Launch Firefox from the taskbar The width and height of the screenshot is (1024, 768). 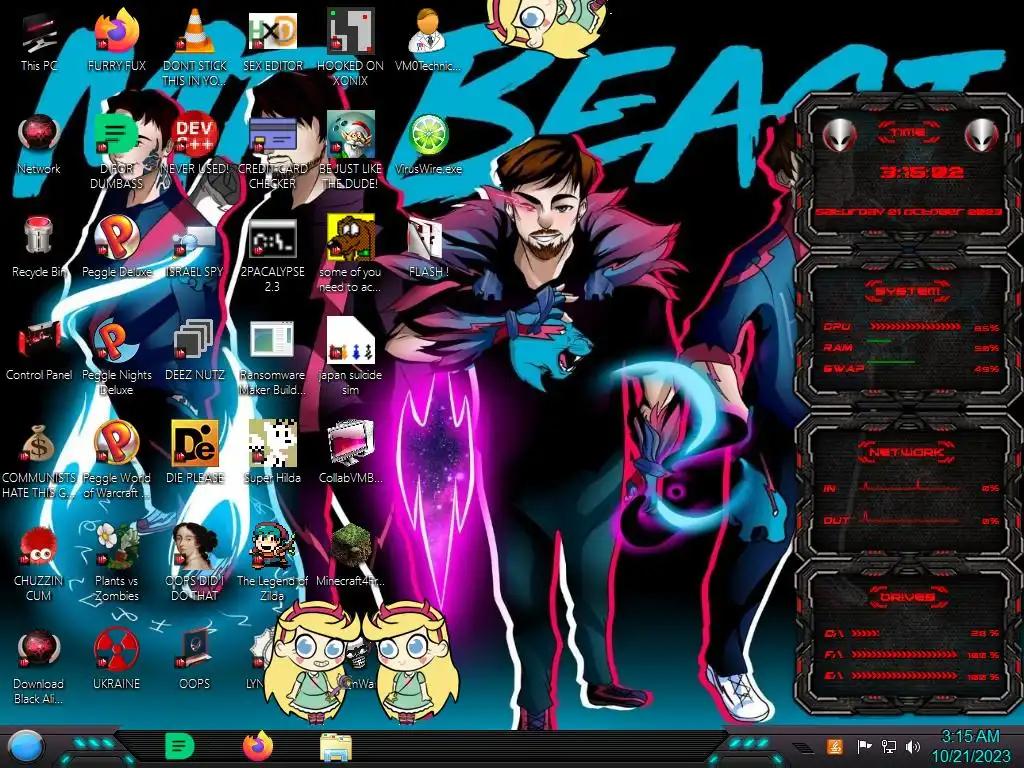pos(258,746)
